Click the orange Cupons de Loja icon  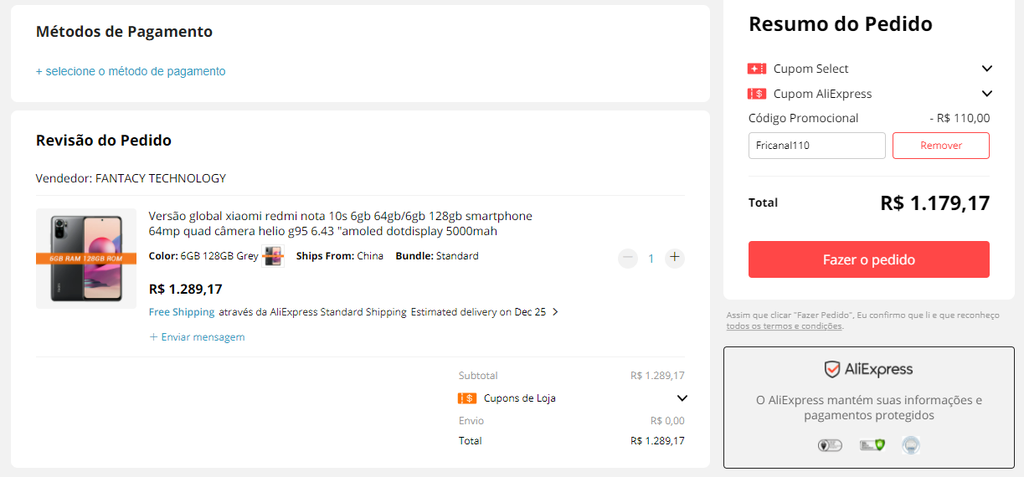point(468,398)
